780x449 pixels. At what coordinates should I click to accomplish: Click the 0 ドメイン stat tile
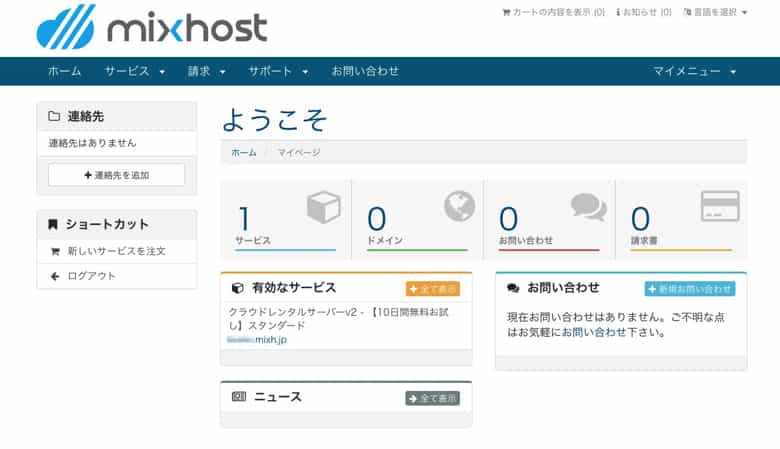pyautogui.click(x=417, y=220)
